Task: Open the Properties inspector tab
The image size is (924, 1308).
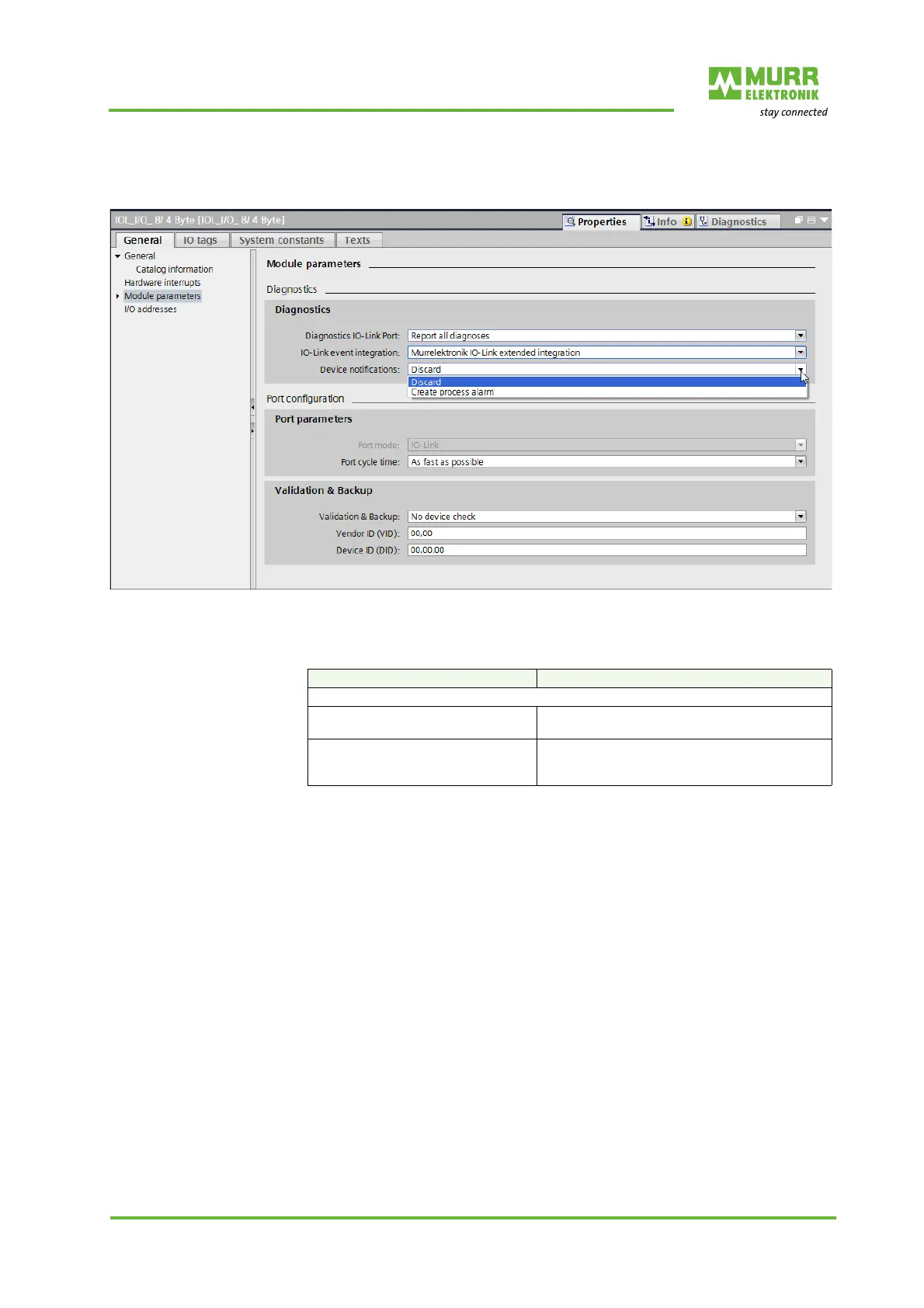Action: tap(601, 222)
